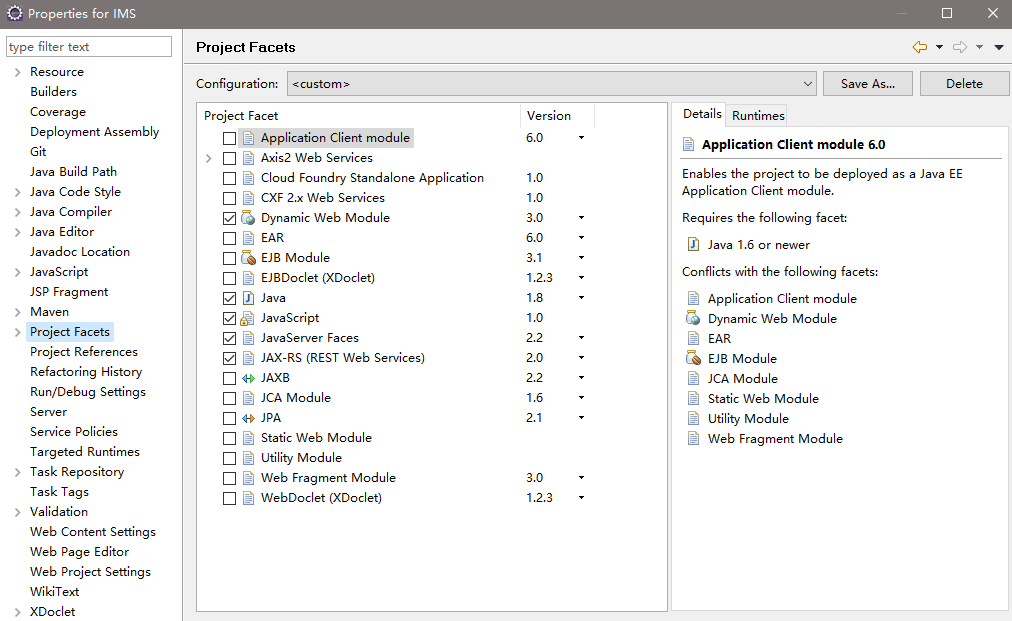Go back with the yellow back arrow
The width and height of the screenshot is (1012, 621).
tap(920, 46)
